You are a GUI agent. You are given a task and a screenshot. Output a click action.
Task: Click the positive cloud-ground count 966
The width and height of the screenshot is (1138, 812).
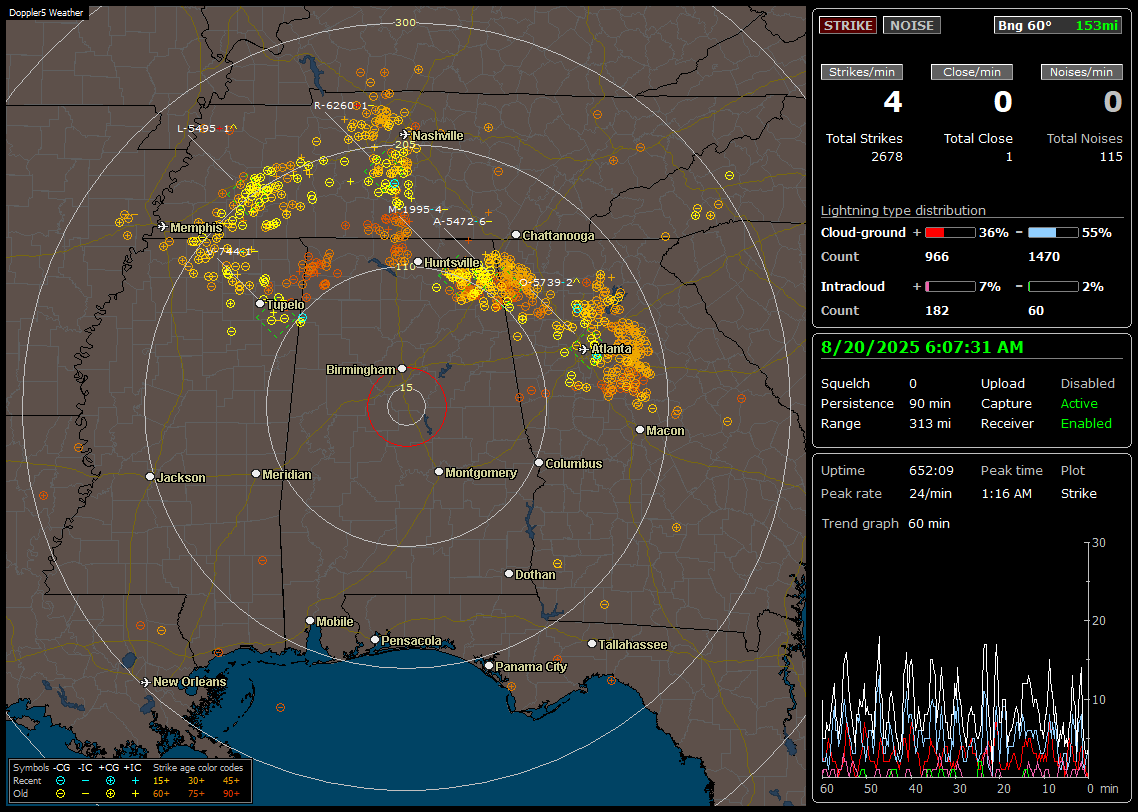pos(937,257)
